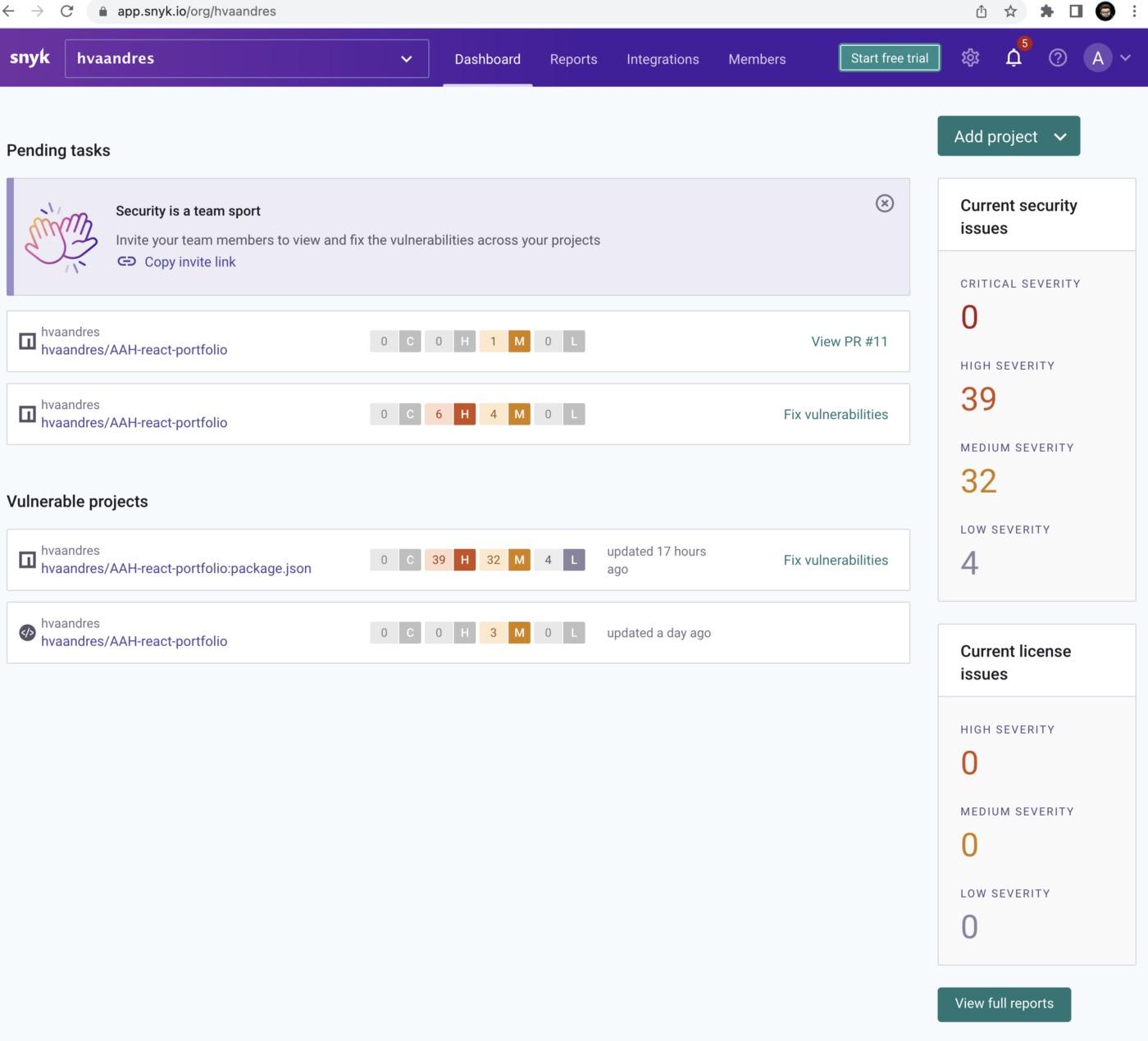Click Current security issues heading
The image size is (1148, 1041).
pos(1018,216)
